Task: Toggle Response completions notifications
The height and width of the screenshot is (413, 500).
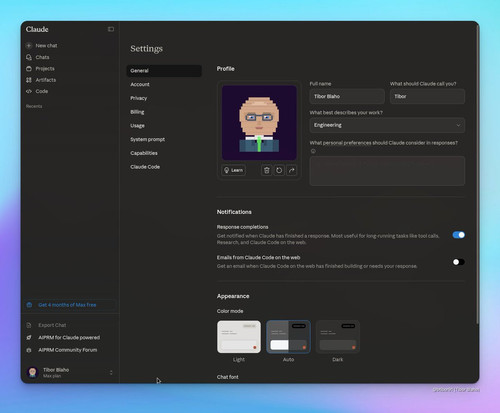Action: (x=459, y=235)
